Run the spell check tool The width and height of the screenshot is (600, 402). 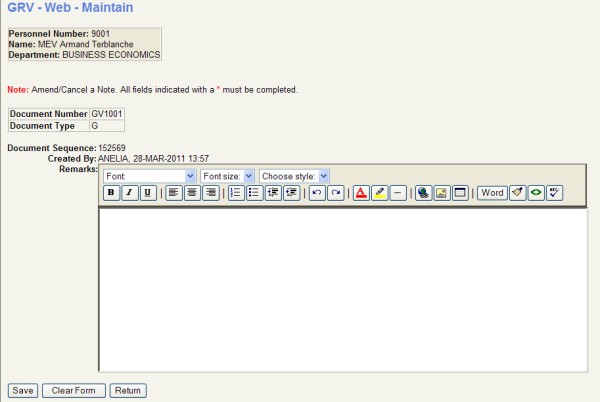pos(554,193)
